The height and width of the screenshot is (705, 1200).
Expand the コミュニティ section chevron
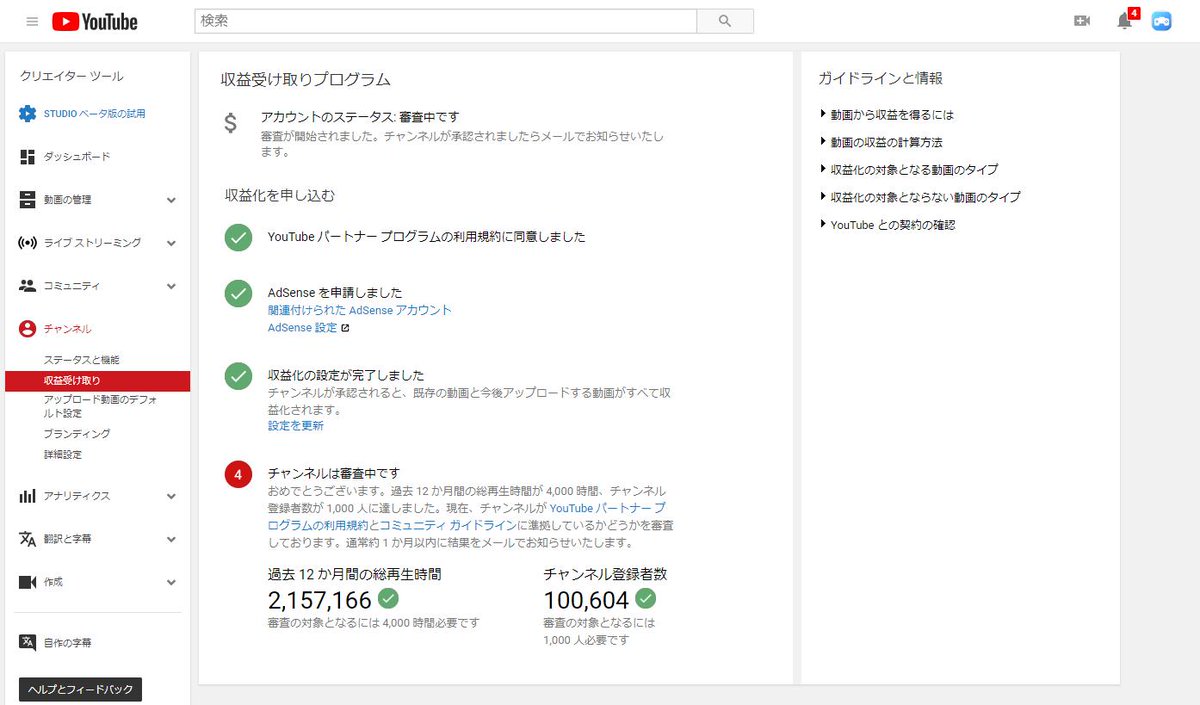click(171, 286)
